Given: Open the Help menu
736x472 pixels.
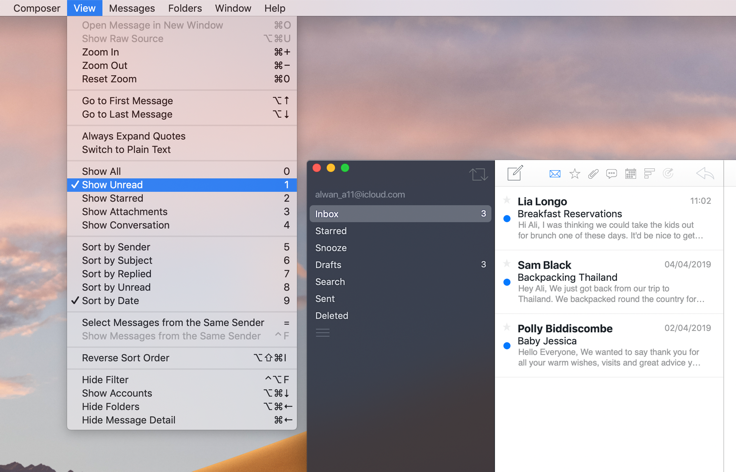Looking at the screenshot, I should point(275,8).
